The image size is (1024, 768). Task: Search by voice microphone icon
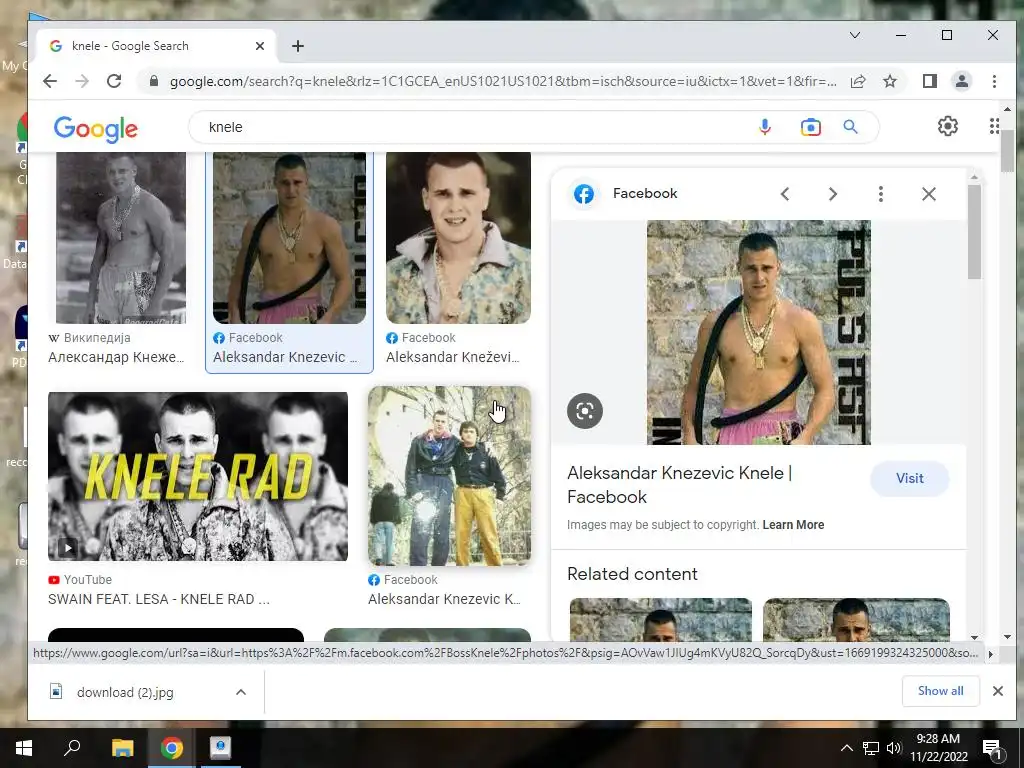(x=765, y=127)
